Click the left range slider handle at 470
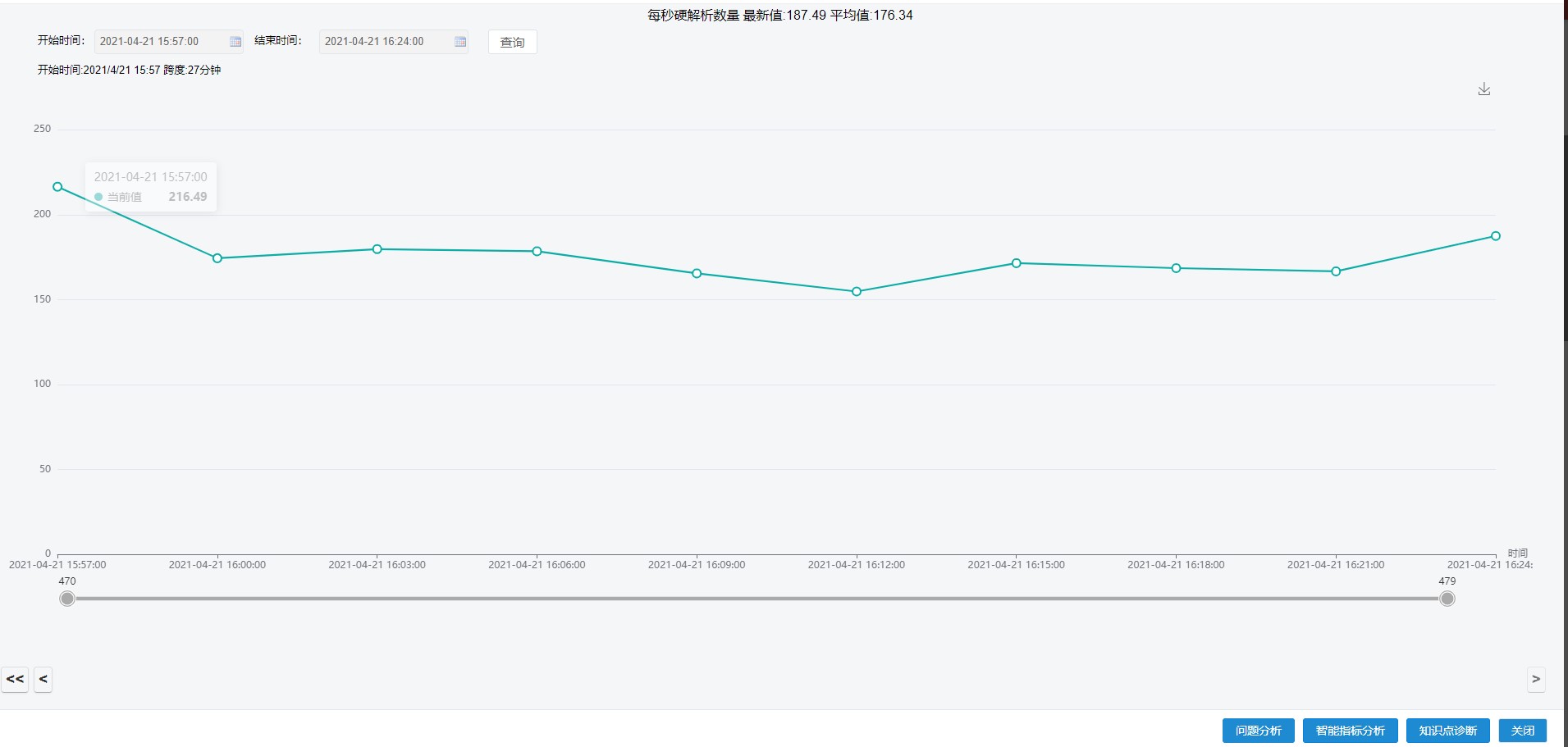This screenshot has width=1568, height=747. click(x=67, y=599)
